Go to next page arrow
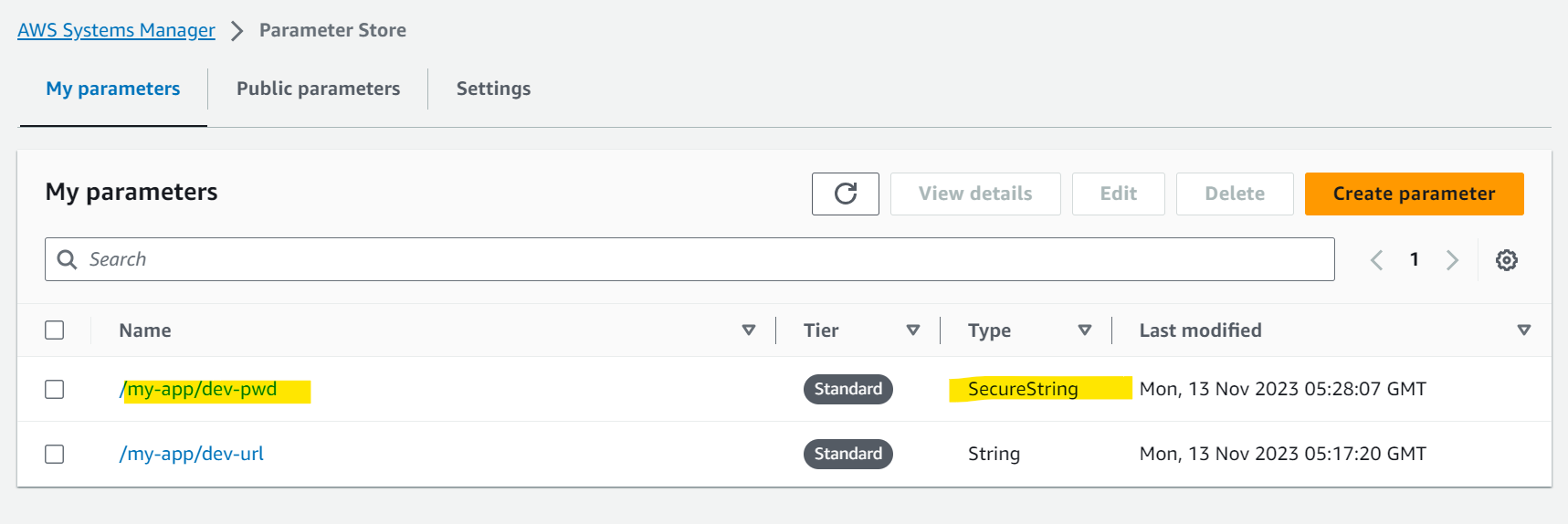Image resolution: width=1568 pixels, height=524 pixels. [1452, 260]
